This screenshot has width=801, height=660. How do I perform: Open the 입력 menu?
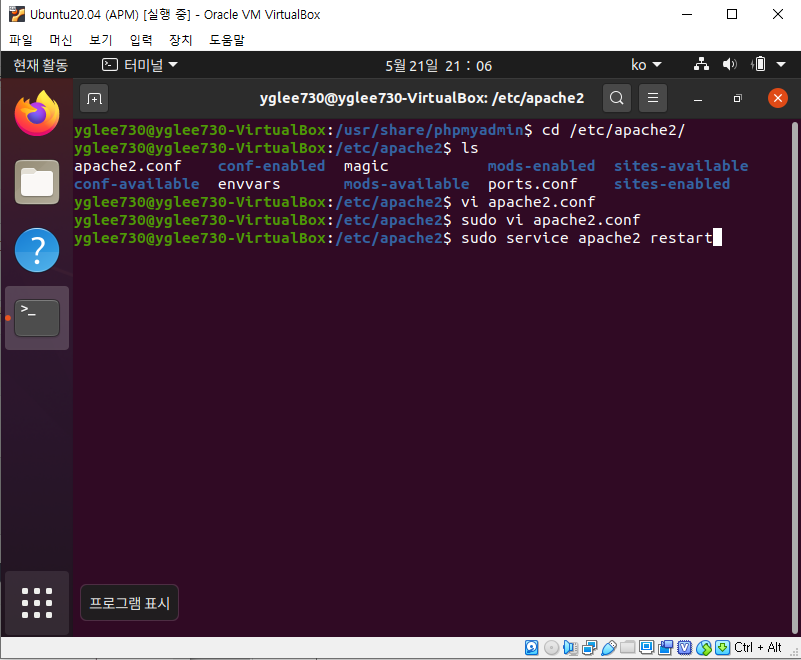tap(141, 40)
